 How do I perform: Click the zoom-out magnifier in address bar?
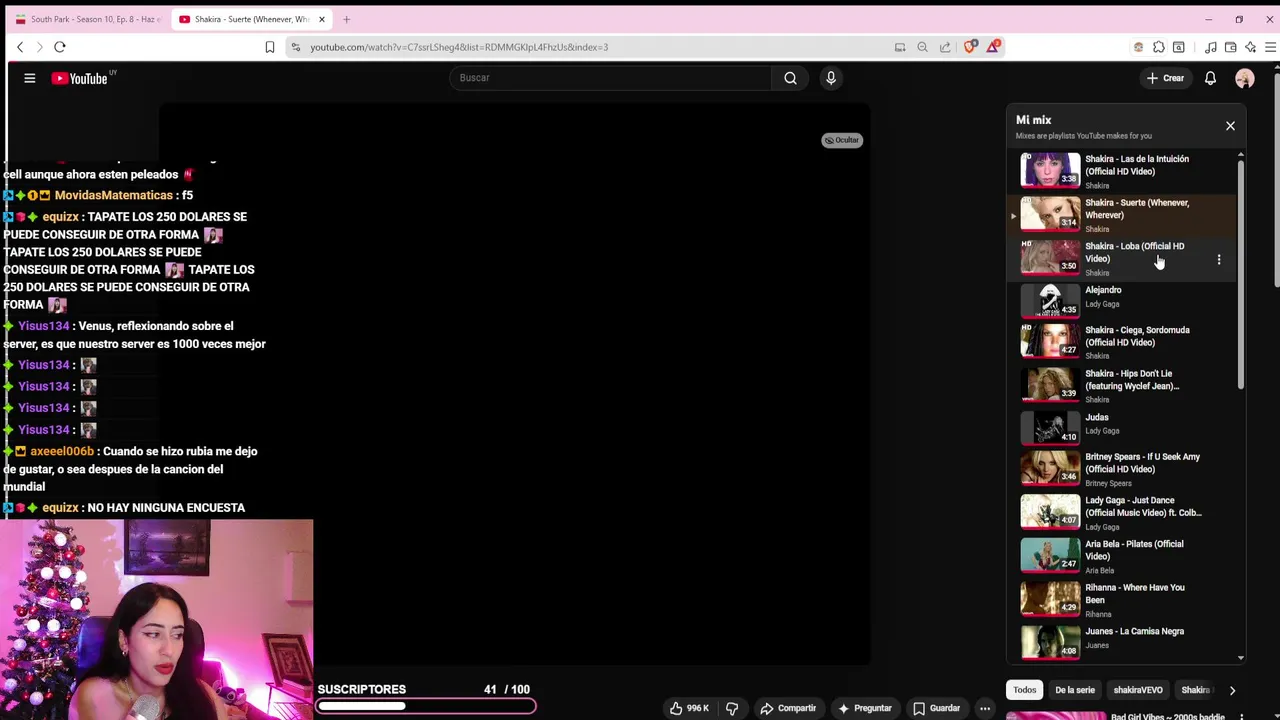(922, 47)
